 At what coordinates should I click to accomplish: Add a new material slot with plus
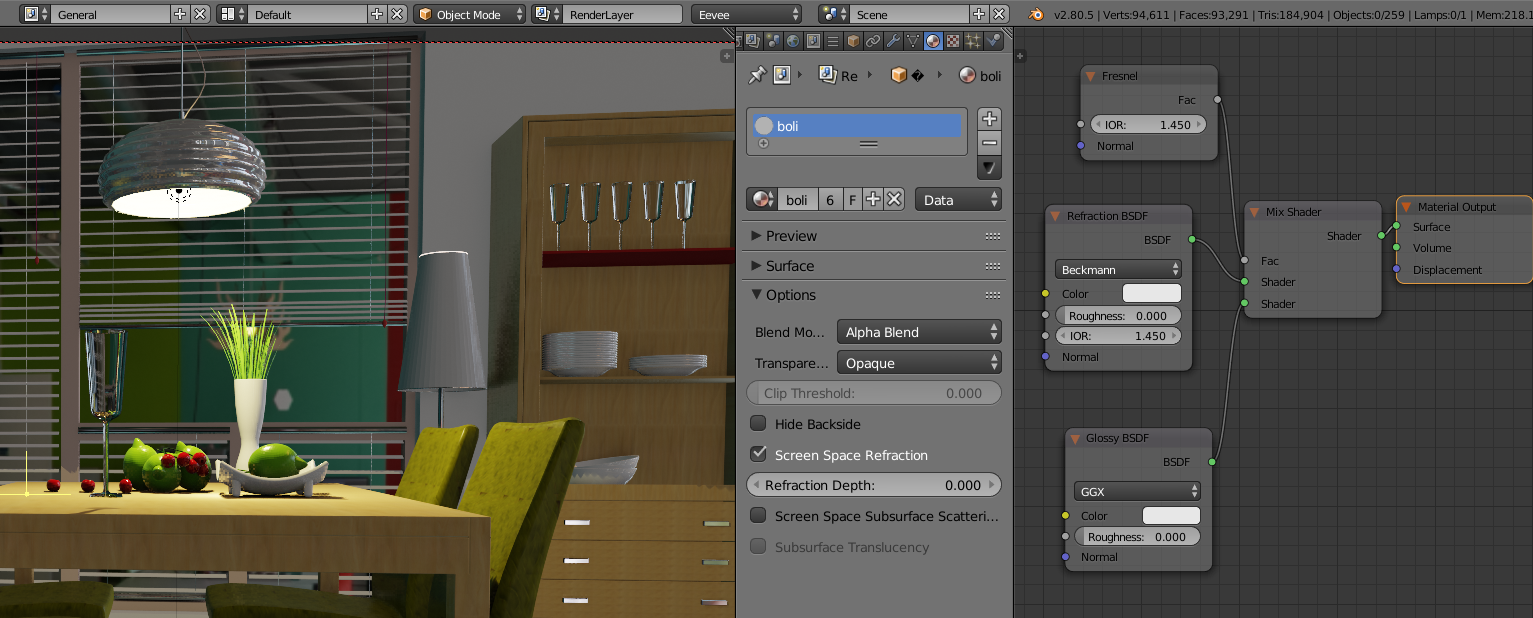click(989, 119)
